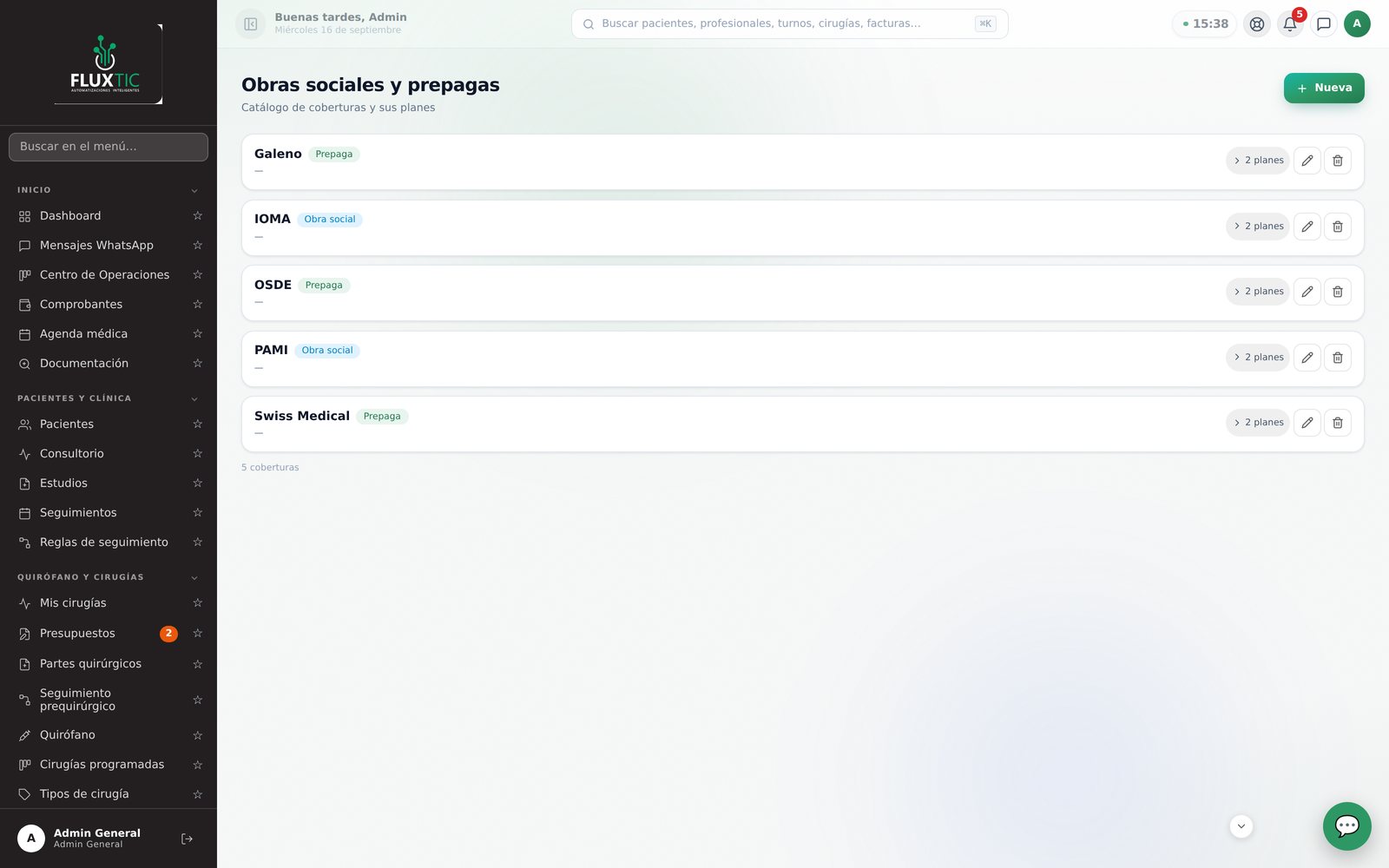The height and width of the screenshot is (868, 1389).
Task: Click the 15:38 clock indicator
Action: 1205,24
